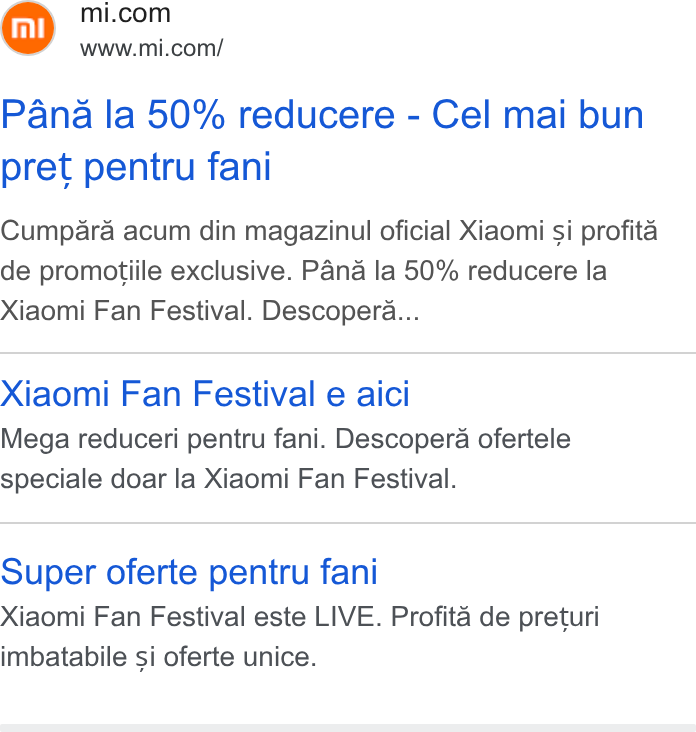Click the 'Descoperă ofertele' phrase
The height and width of the screenshot is (732, 696).
(x=453, y=439)
